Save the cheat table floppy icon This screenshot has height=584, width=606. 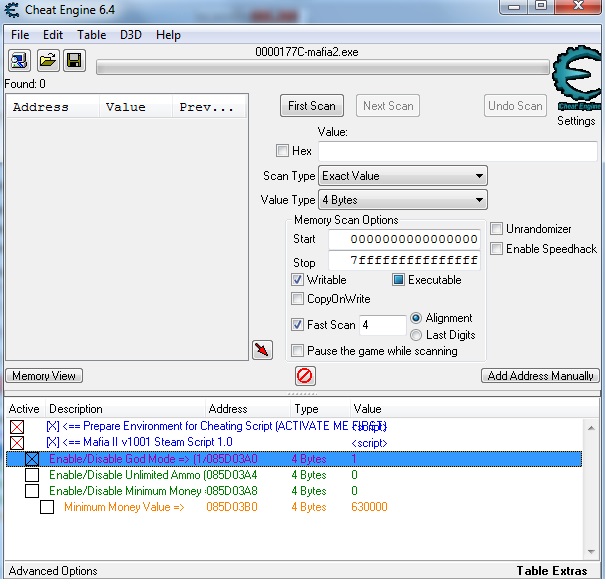pyautogui.click(x=74, y=61)
